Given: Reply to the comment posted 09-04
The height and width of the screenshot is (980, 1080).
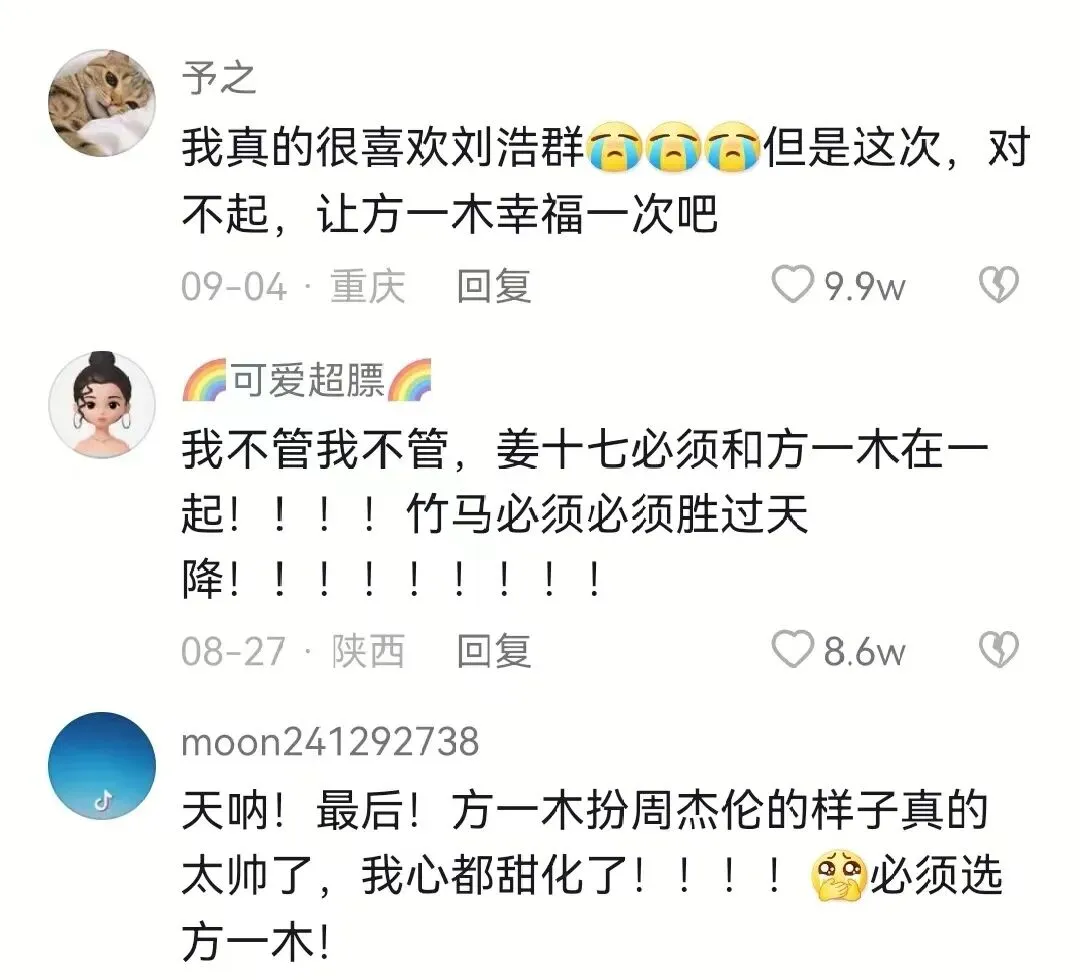Looking at the screenshot, I should (x=494, y=286).
